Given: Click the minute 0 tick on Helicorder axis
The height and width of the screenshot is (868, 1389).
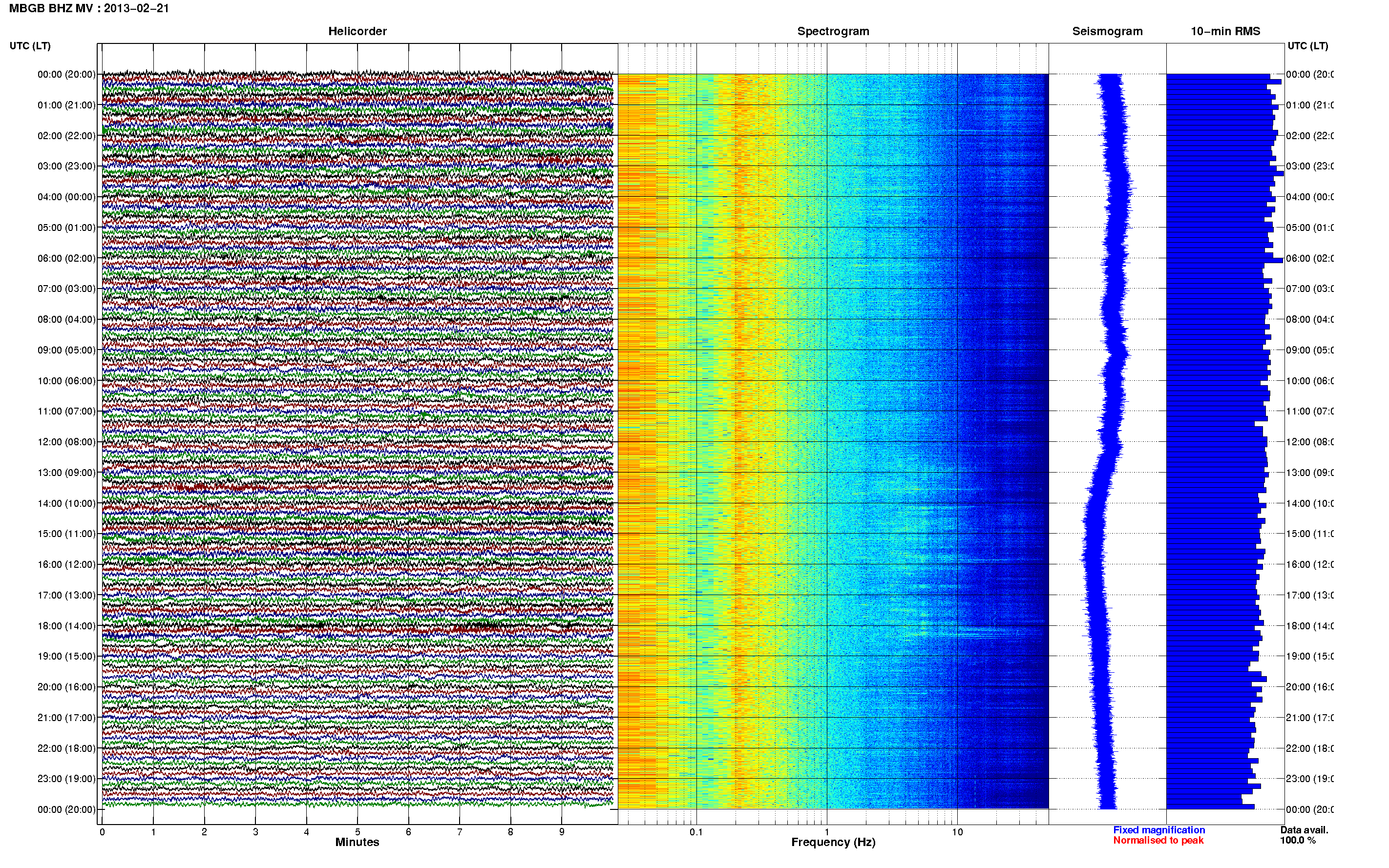Looking at the screenshot, I should click(102, 832).
